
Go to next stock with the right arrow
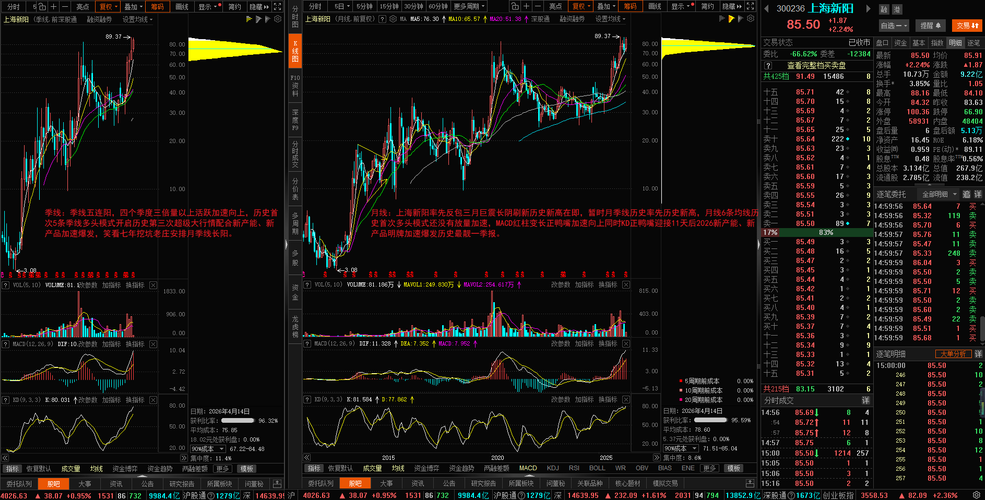[868, 9]
